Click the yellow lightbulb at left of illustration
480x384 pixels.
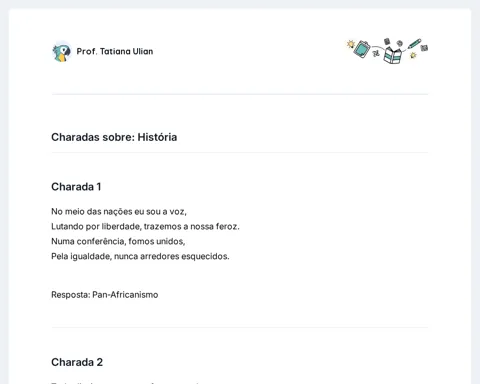350,44
